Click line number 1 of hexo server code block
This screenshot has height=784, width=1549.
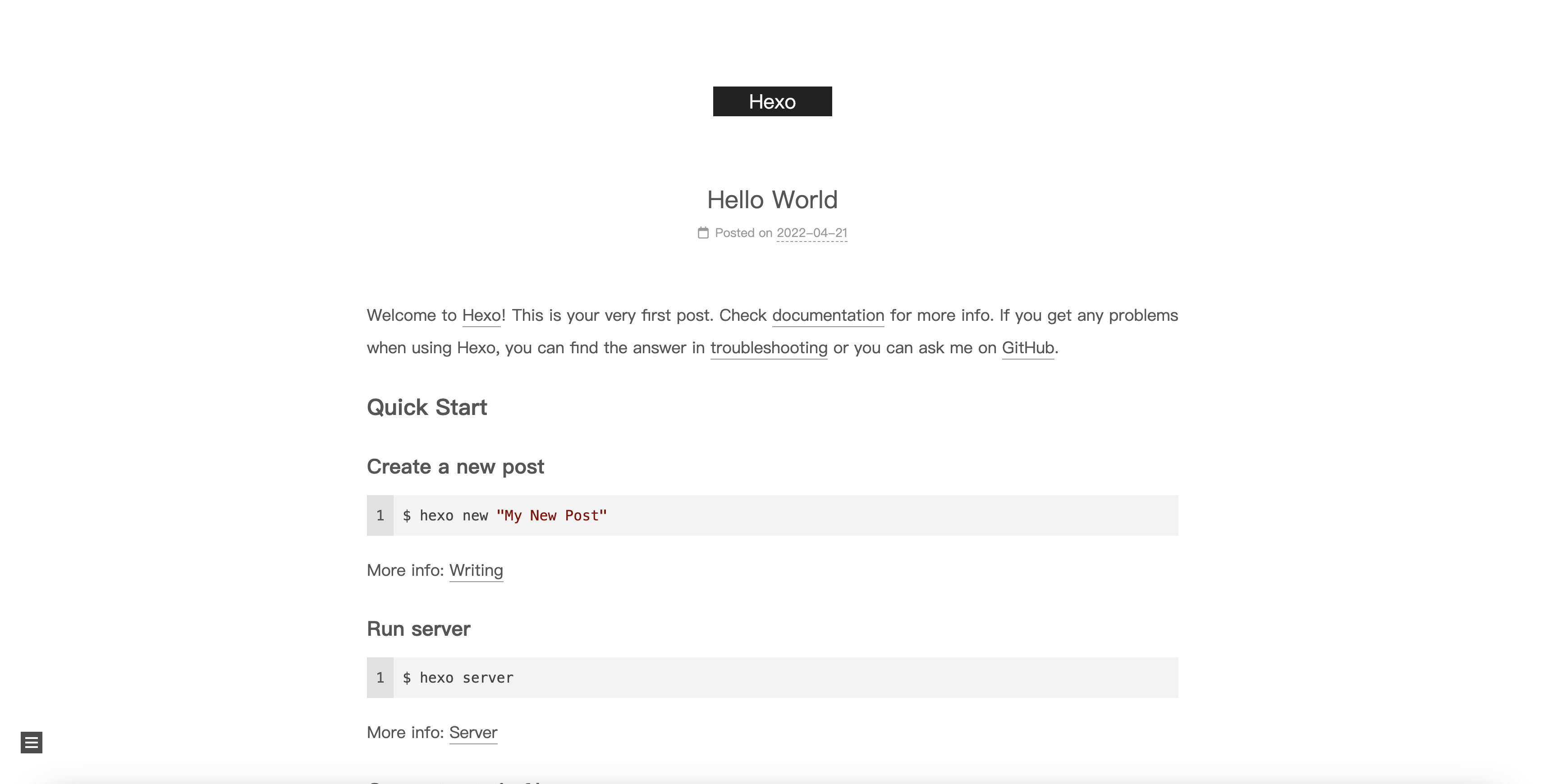[380, 678]
